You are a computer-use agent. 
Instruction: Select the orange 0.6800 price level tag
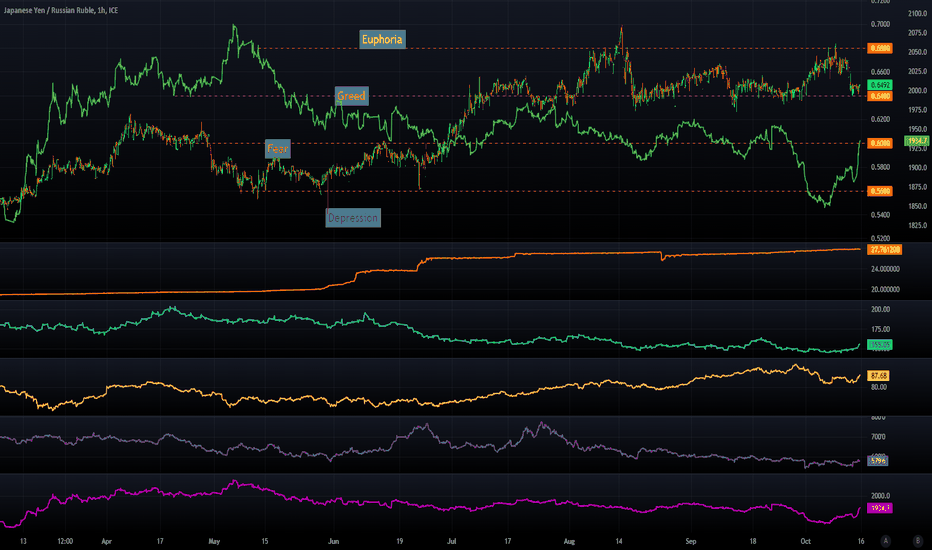(x=880, y=48)
